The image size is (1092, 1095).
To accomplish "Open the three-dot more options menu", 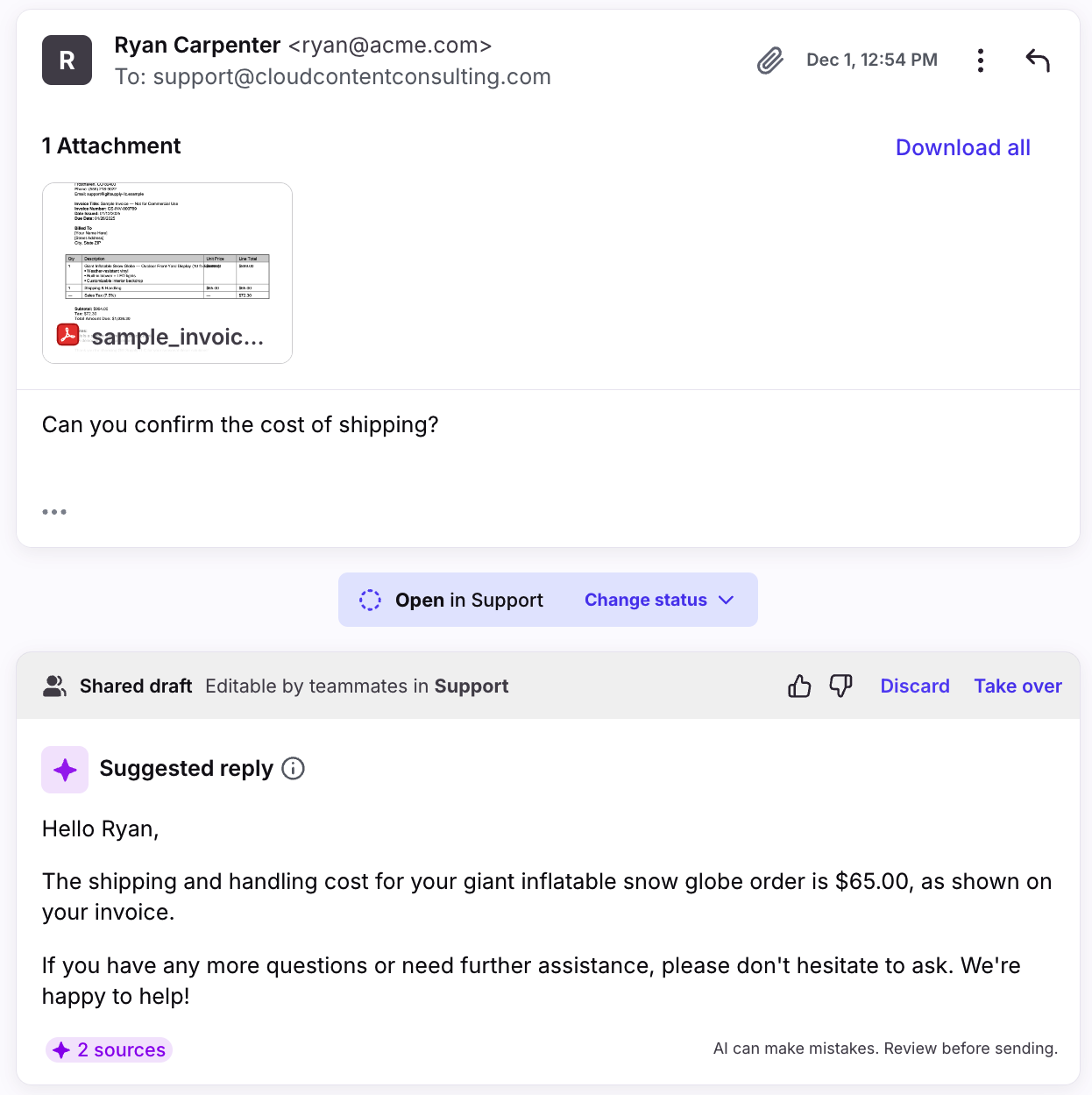I will (981, 60).
